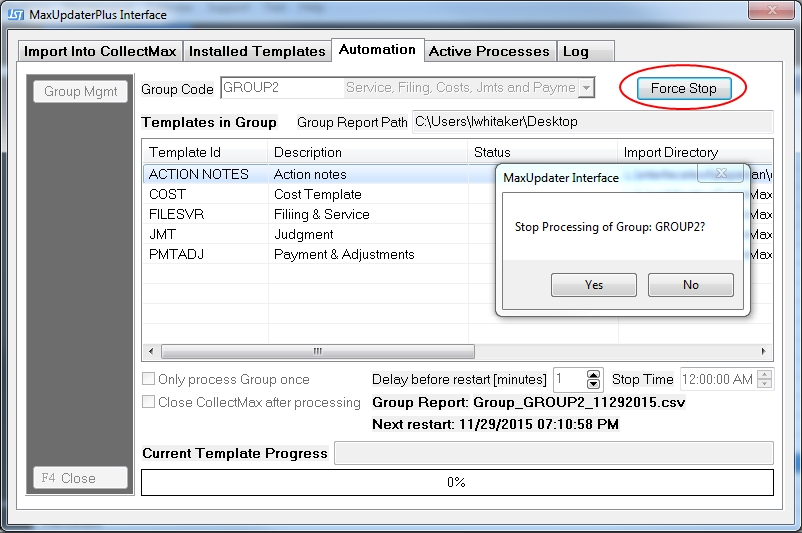Enable Close CollectMax after processing checkbox

[x=149, y=402]
